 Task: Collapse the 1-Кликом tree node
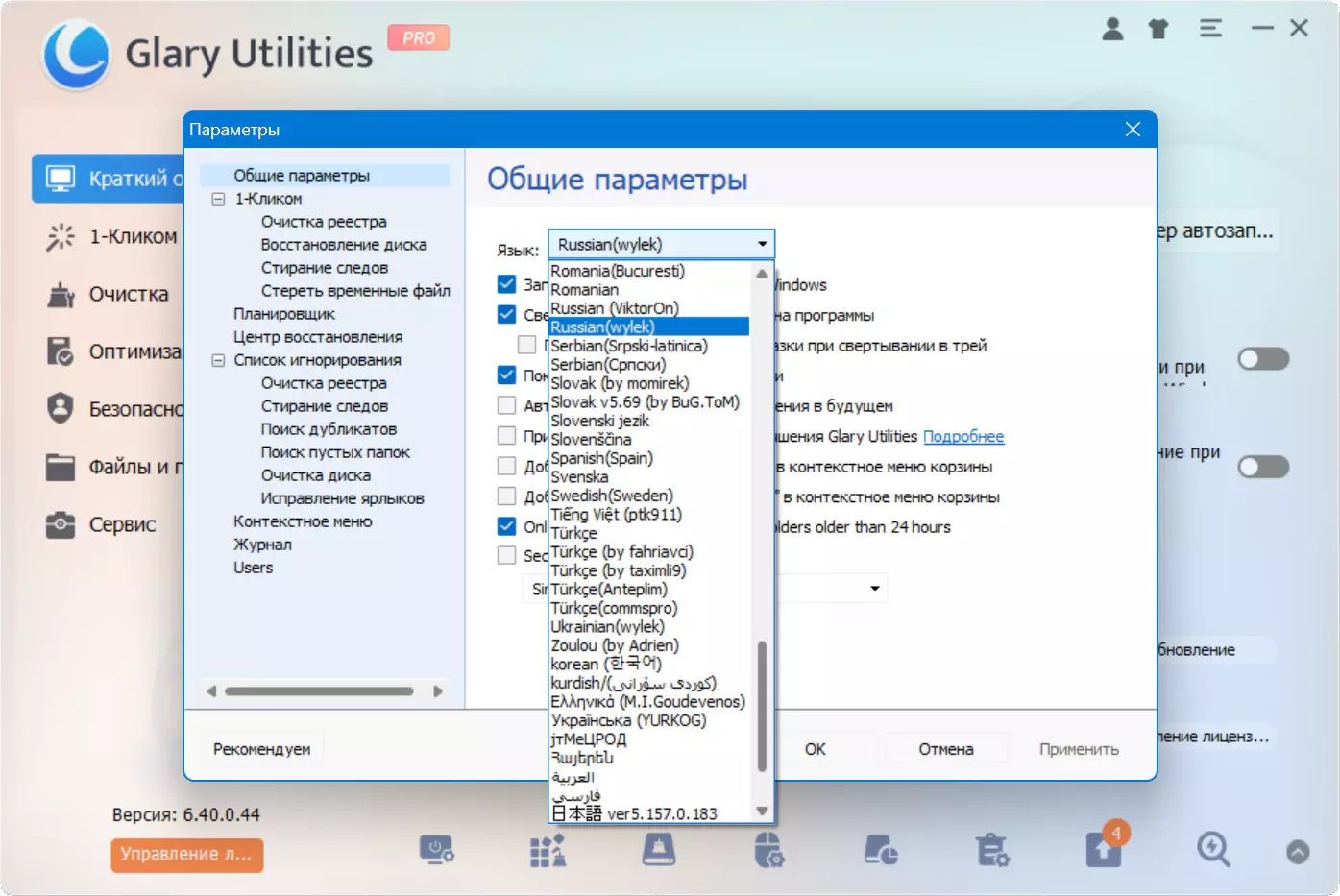click(218, 199)
